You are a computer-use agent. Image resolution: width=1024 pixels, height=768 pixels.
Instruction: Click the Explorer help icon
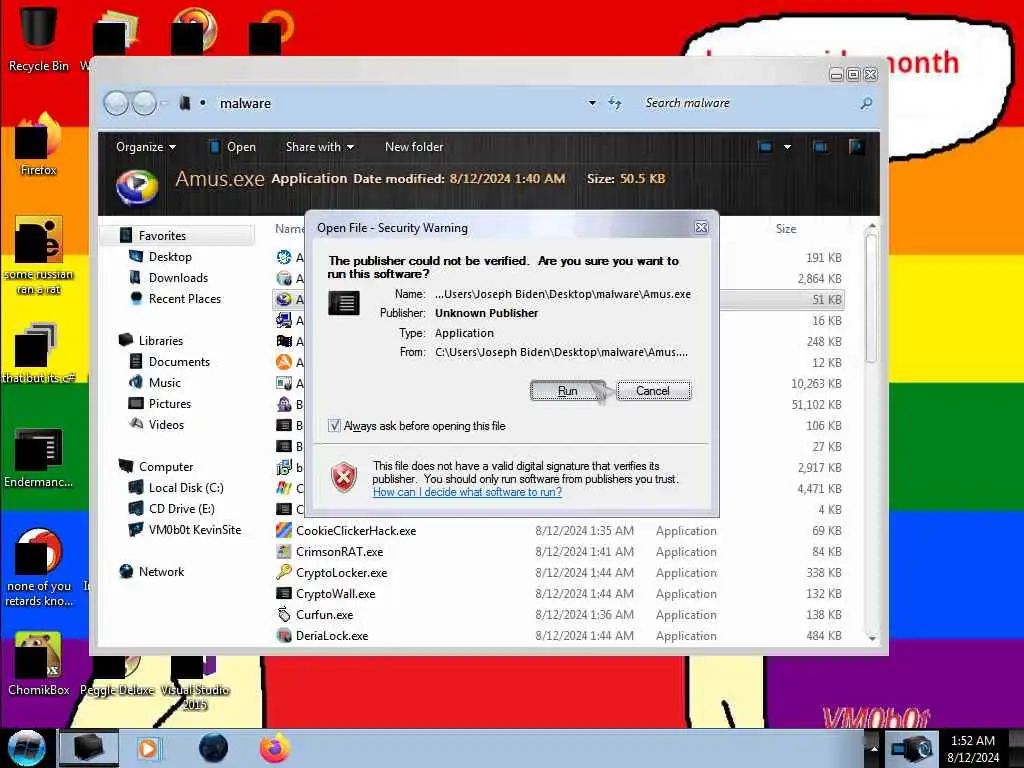pyautogui.click(x=856, y=147)
